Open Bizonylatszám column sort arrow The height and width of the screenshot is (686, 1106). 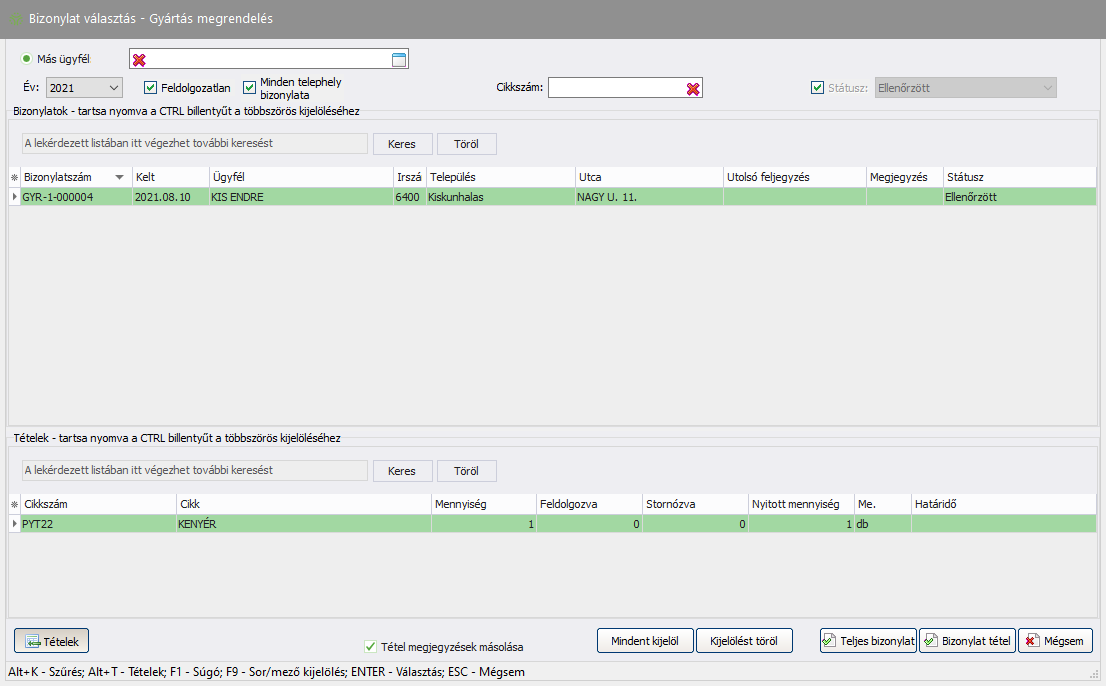[x=120, y=177]
